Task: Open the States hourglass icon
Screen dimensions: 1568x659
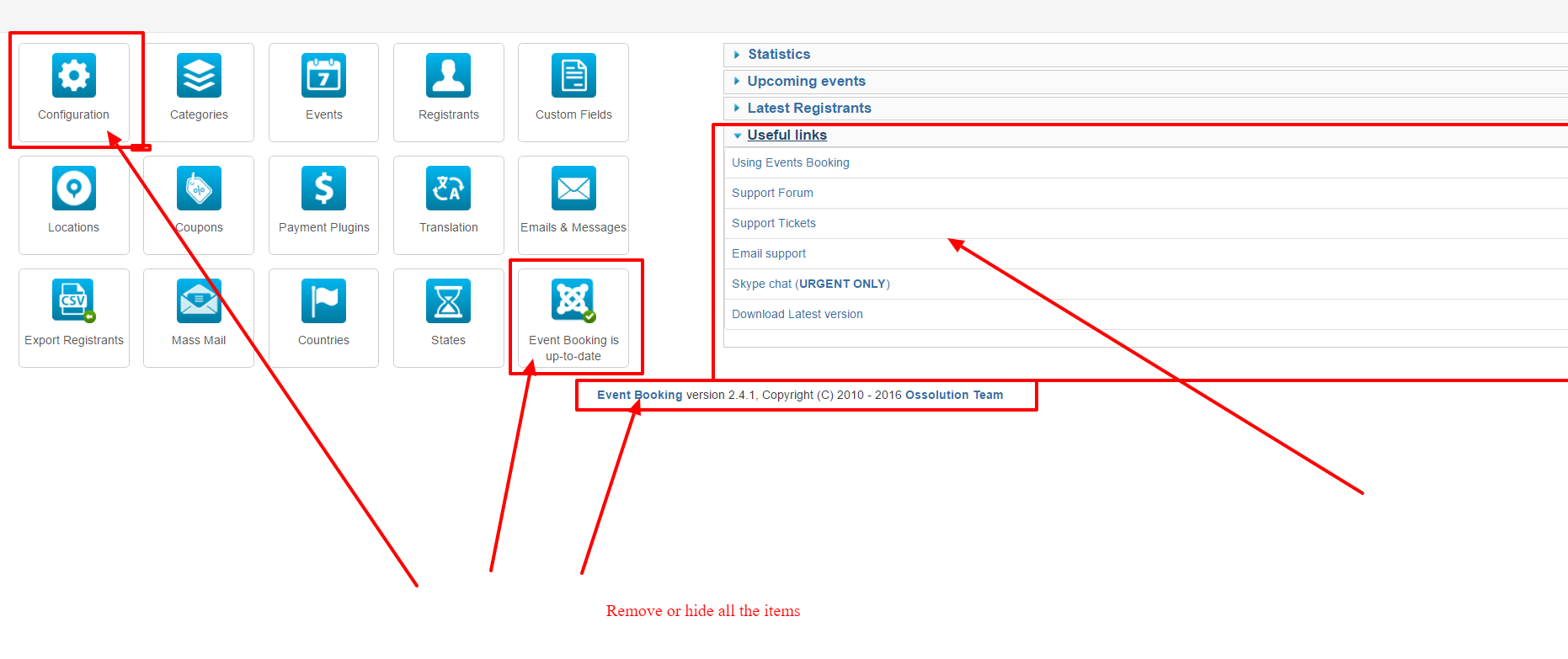Action: [448, 301]
